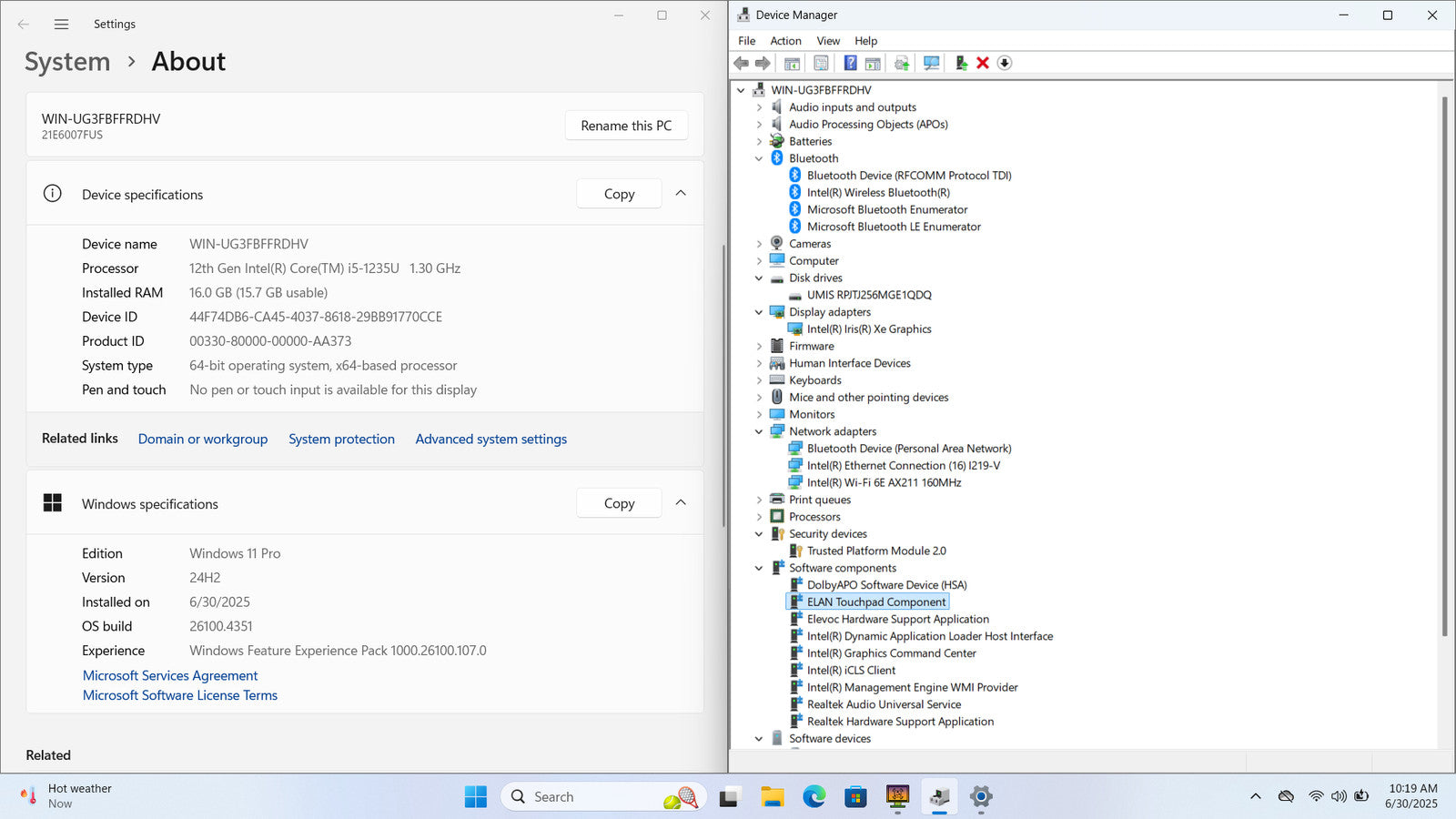Screen dimensions: 1456x819
Task: Expand the Processors category
Action: (759, 517)
